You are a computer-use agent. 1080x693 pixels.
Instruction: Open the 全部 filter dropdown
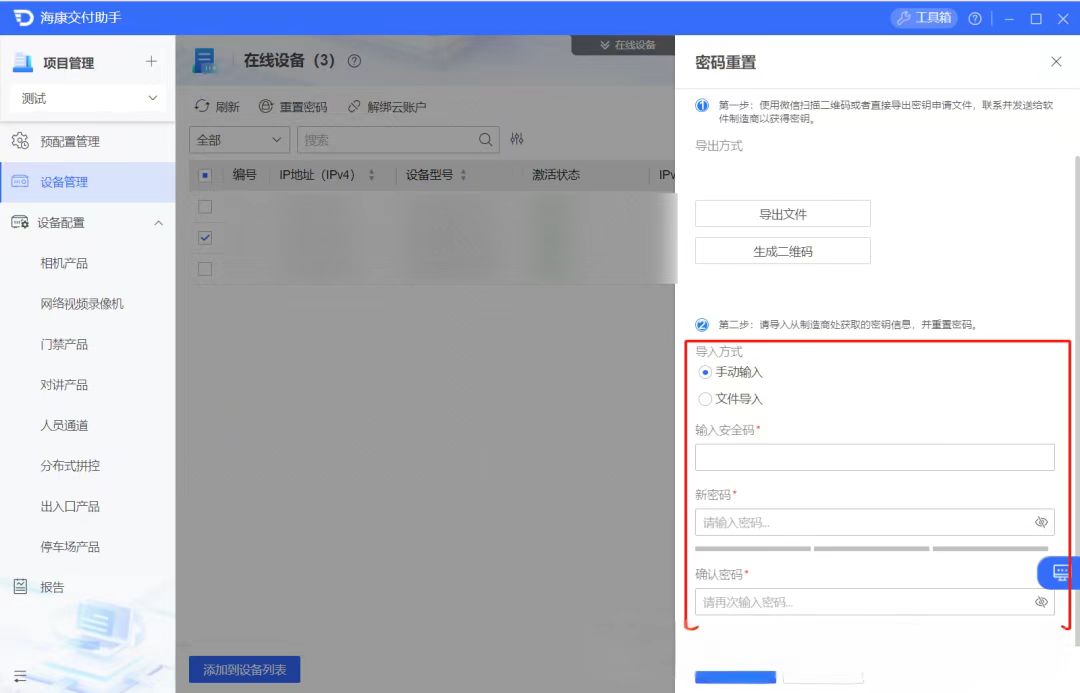click(x=239, y=140)
